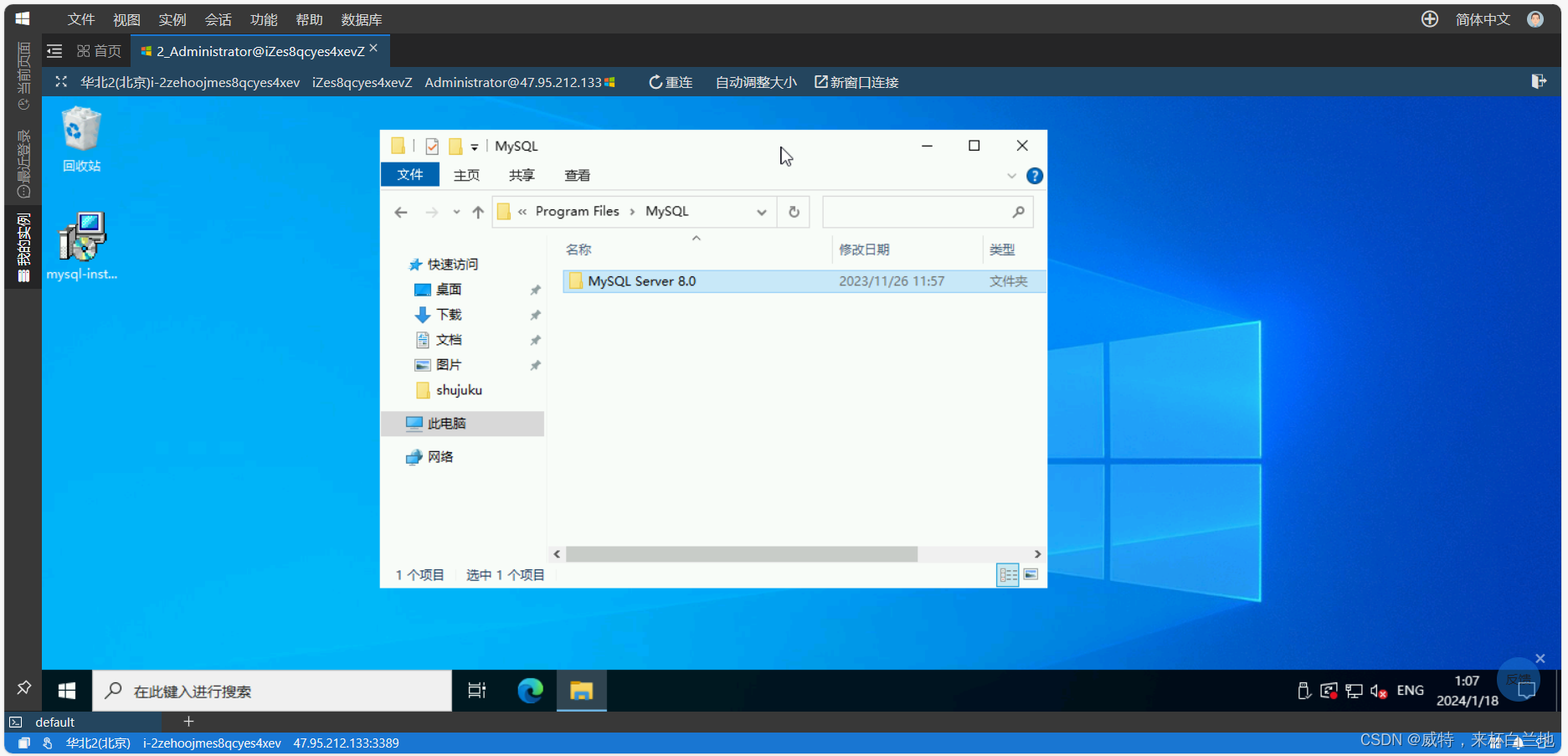Select the MySQL Server 8.0 folder
Viewport: 1568px width, 756px height.
pyautogui.click(x=805, y=281)
